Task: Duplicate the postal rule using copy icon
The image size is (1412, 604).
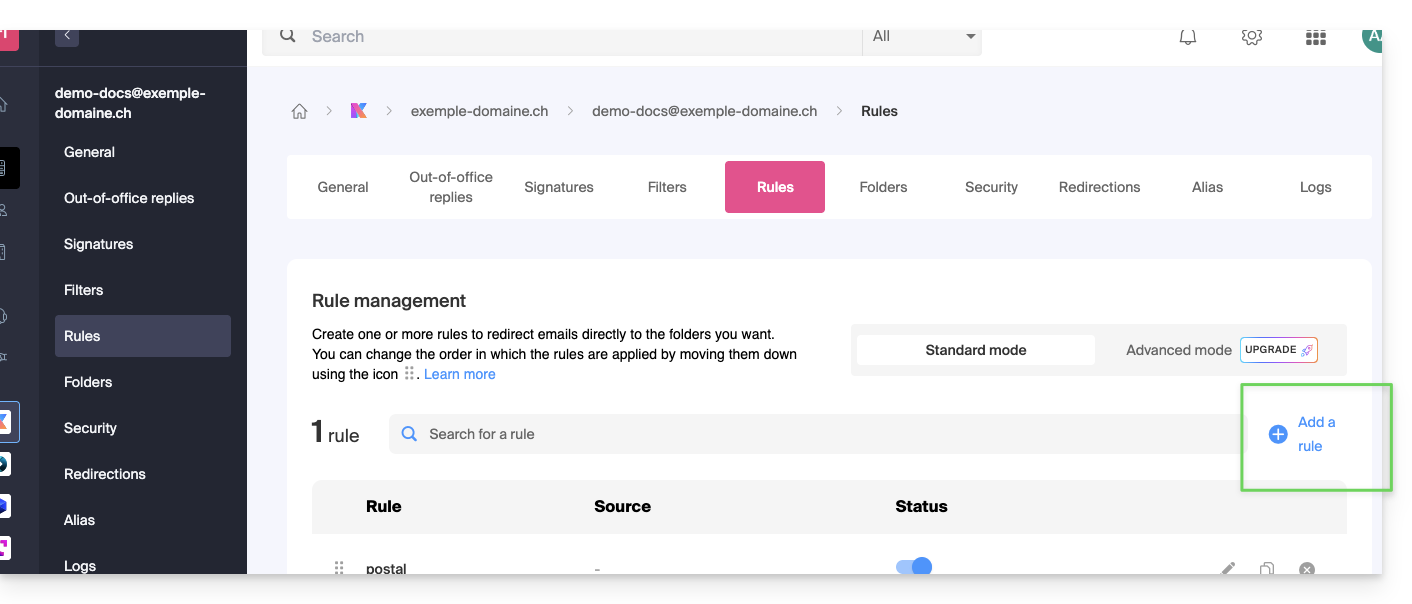Action: tap(1267, 568)
